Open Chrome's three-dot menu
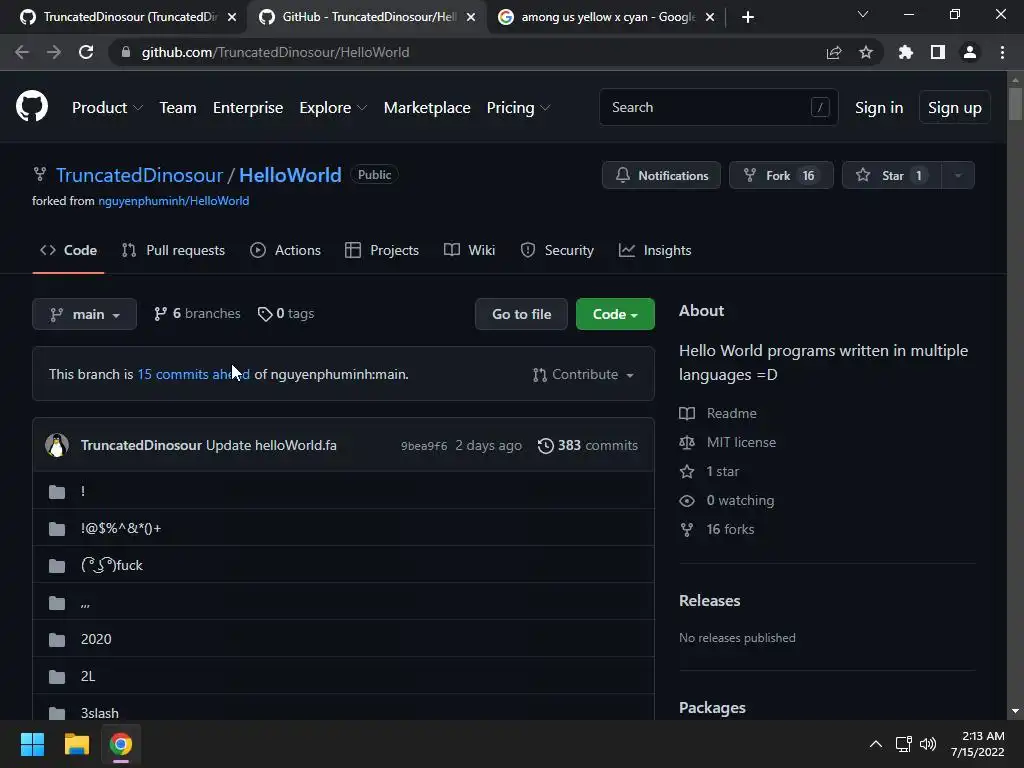The image size is (1024, 768). click(x=1002, y=52)
